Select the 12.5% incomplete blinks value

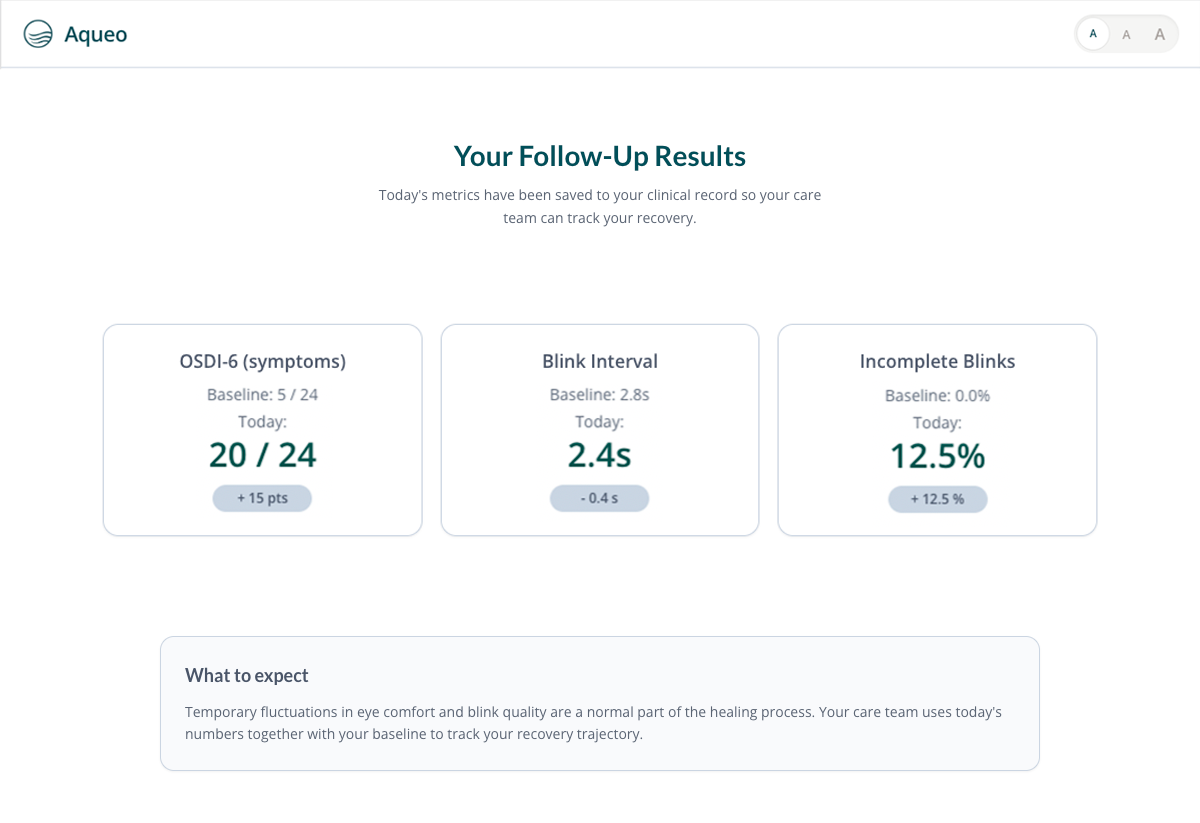(x=937, y=456)
